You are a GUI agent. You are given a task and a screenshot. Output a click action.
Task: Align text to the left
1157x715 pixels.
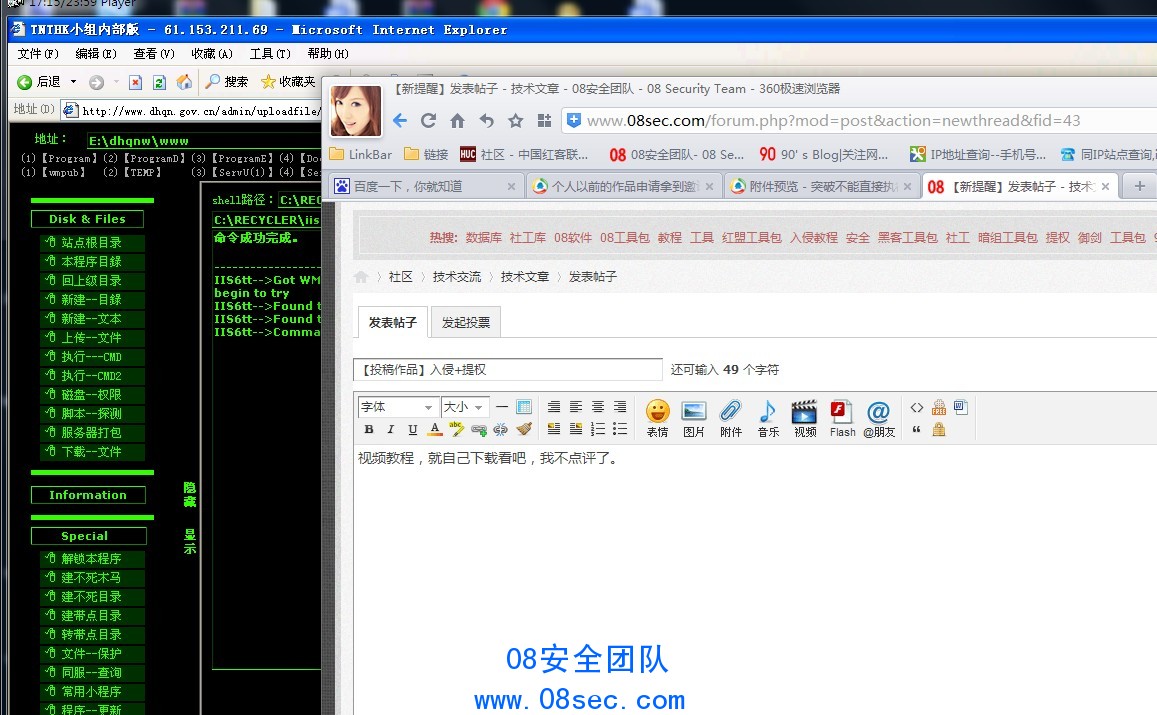tap(576, 407)
